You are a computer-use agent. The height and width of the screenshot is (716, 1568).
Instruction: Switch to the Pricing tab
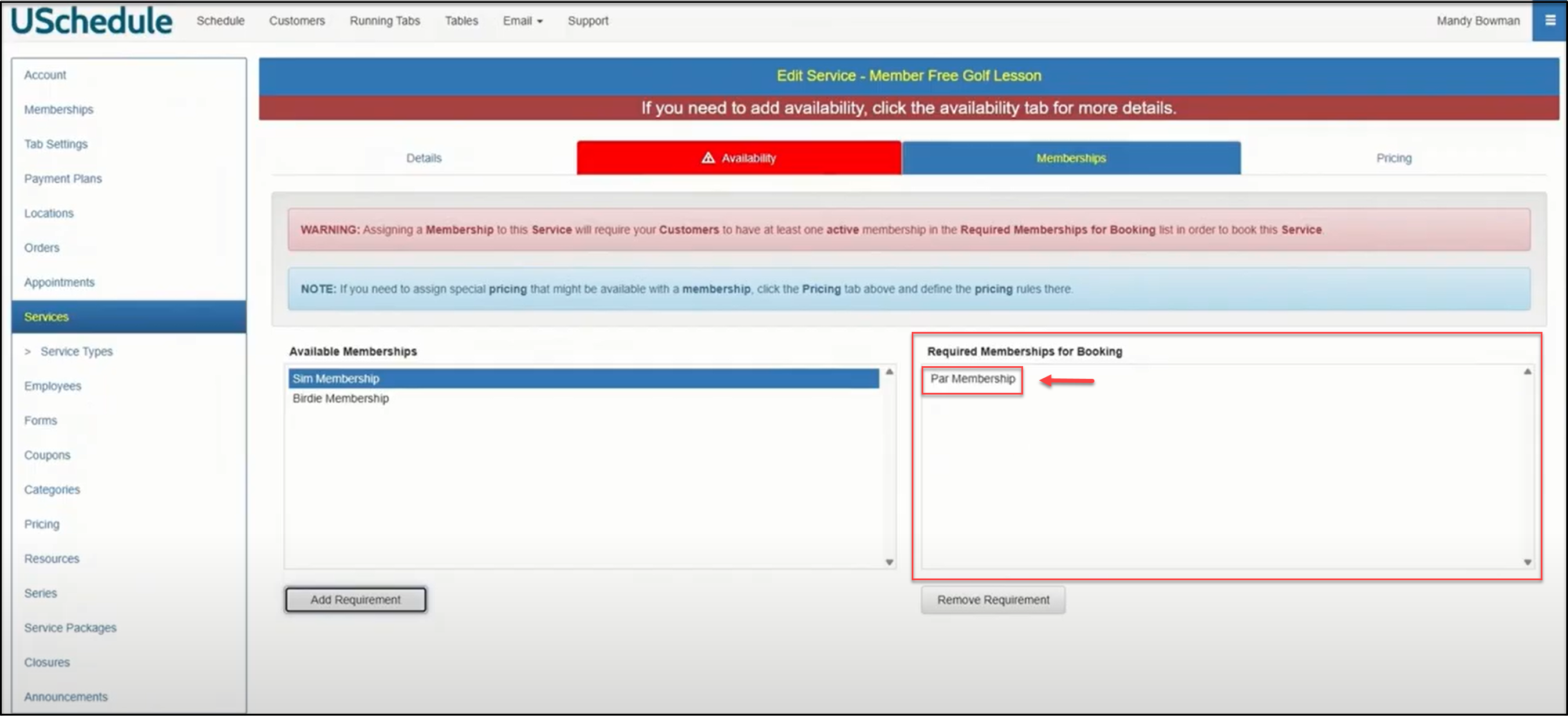[1393, 158]
